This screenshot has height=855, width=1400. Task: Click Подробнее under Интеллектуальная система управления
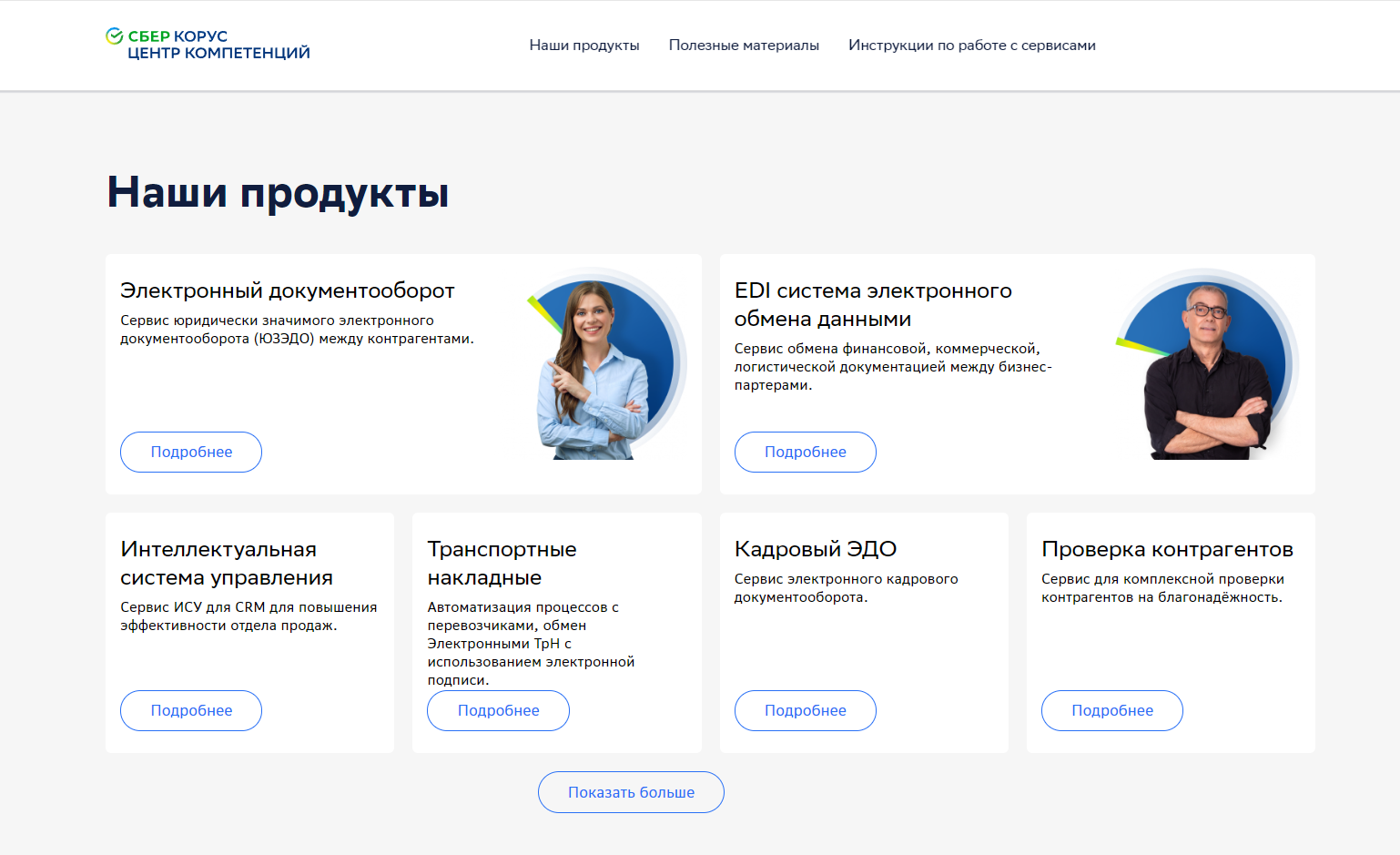click(190, 710)
